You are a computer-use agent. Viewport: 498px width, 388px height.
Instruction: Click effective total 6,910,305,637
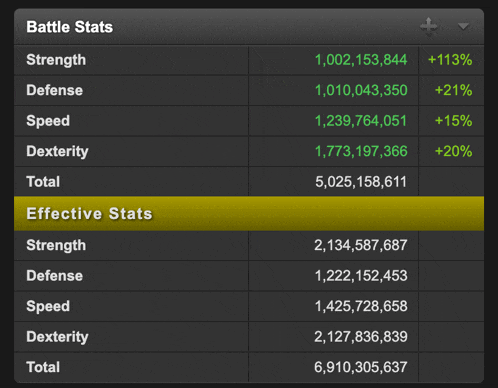click(361, 367)
